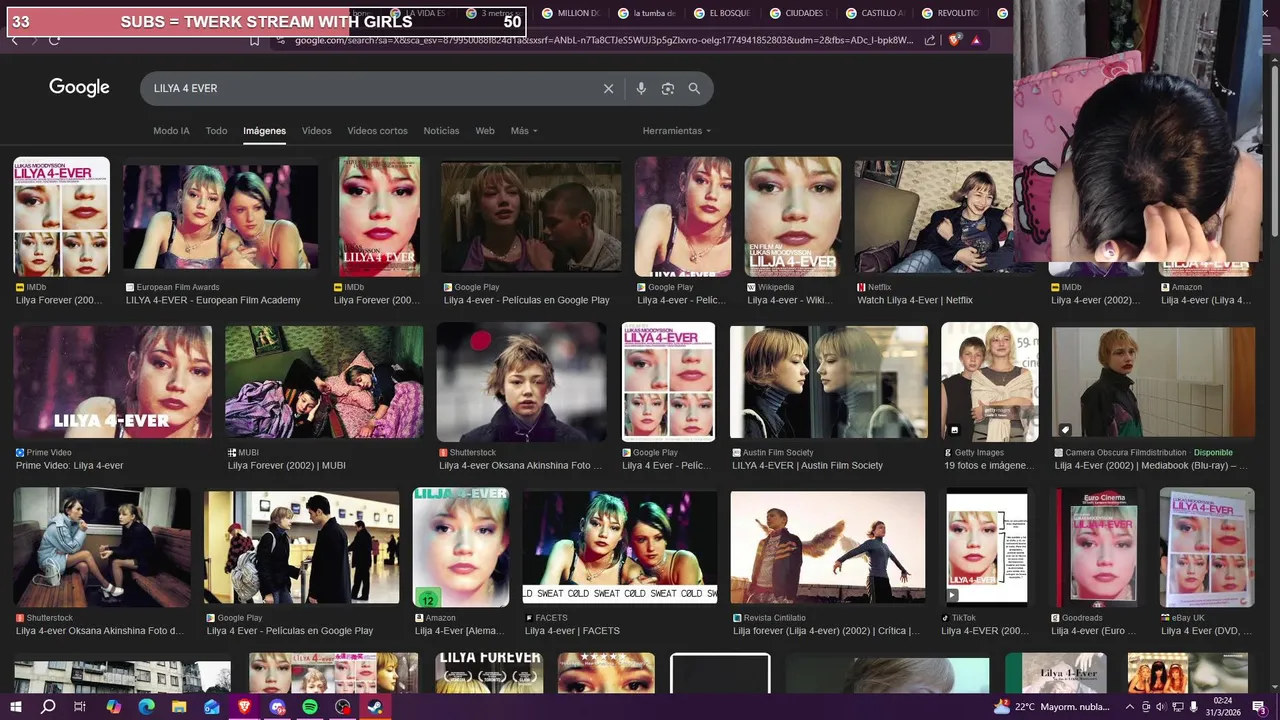1280x720 pixels.
Task: Open the Revista Cintilatio angel wings image
Action: 828,547
